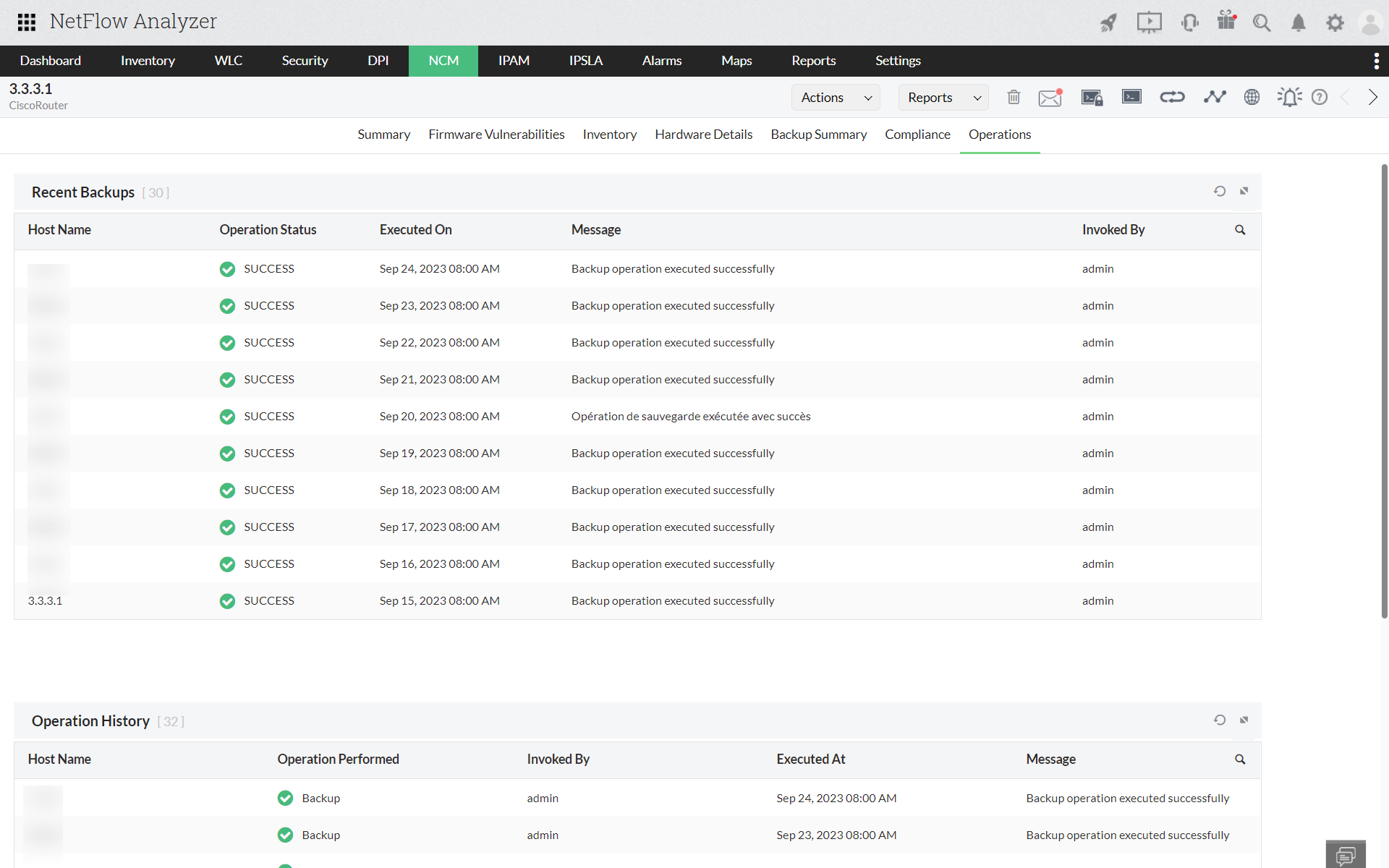Open the vertical three-dot overflow menu
This screenshot has width=1389, height=868.
[1376, 61]
